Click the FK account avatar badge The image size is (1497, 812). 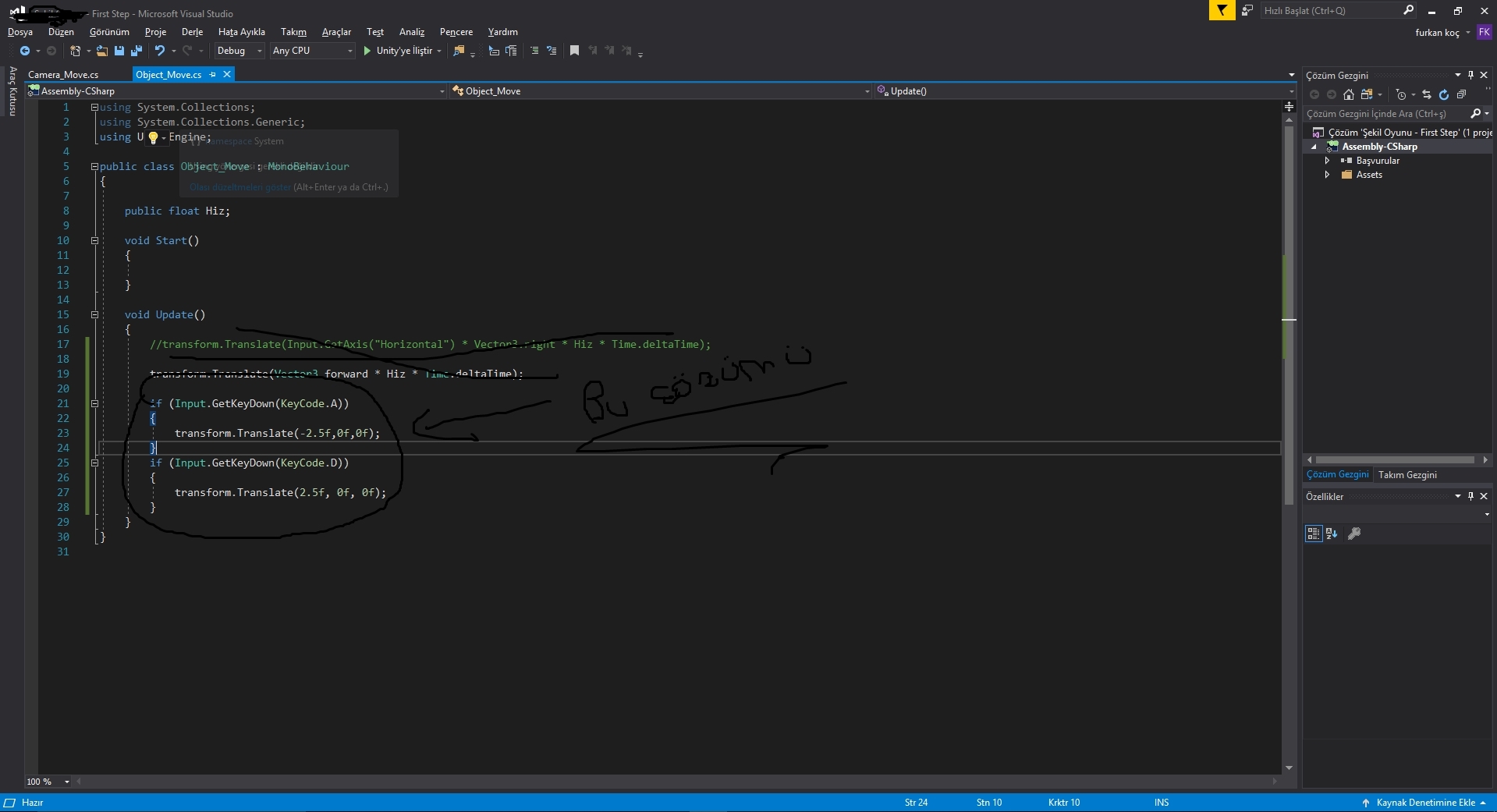1484,33
